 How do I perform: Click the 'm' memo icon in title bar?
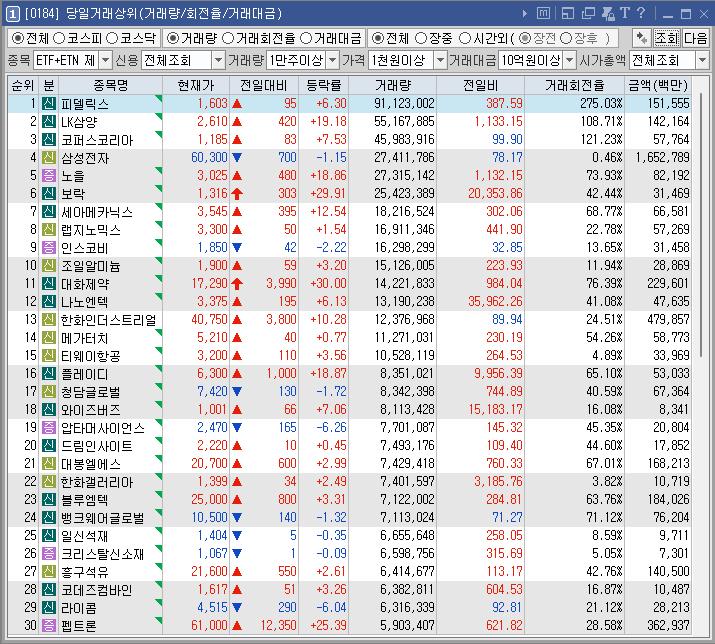click(543, 13)
